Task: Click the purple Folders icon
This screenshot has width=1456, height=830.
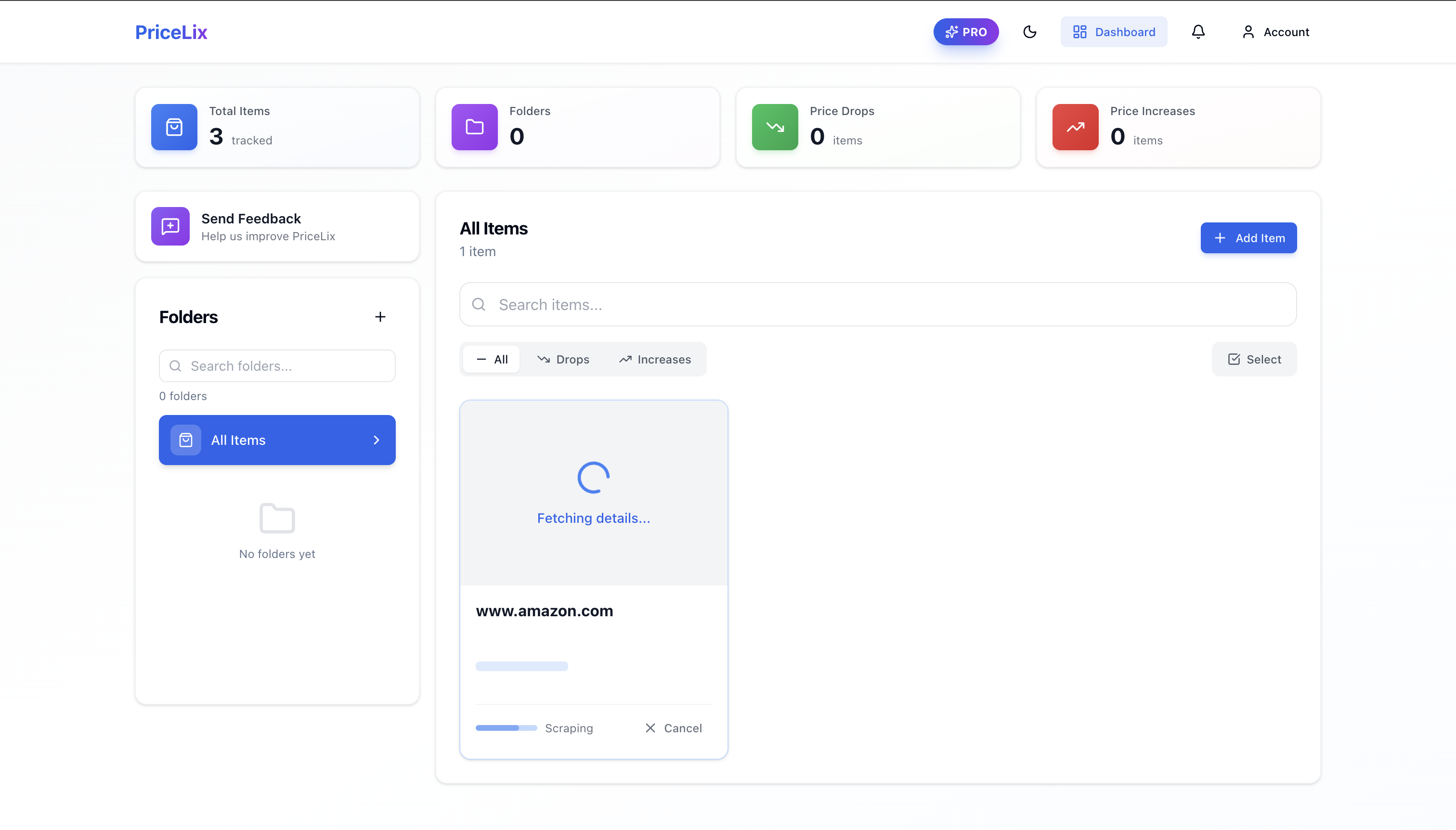Action: click(x=473, y=127)
